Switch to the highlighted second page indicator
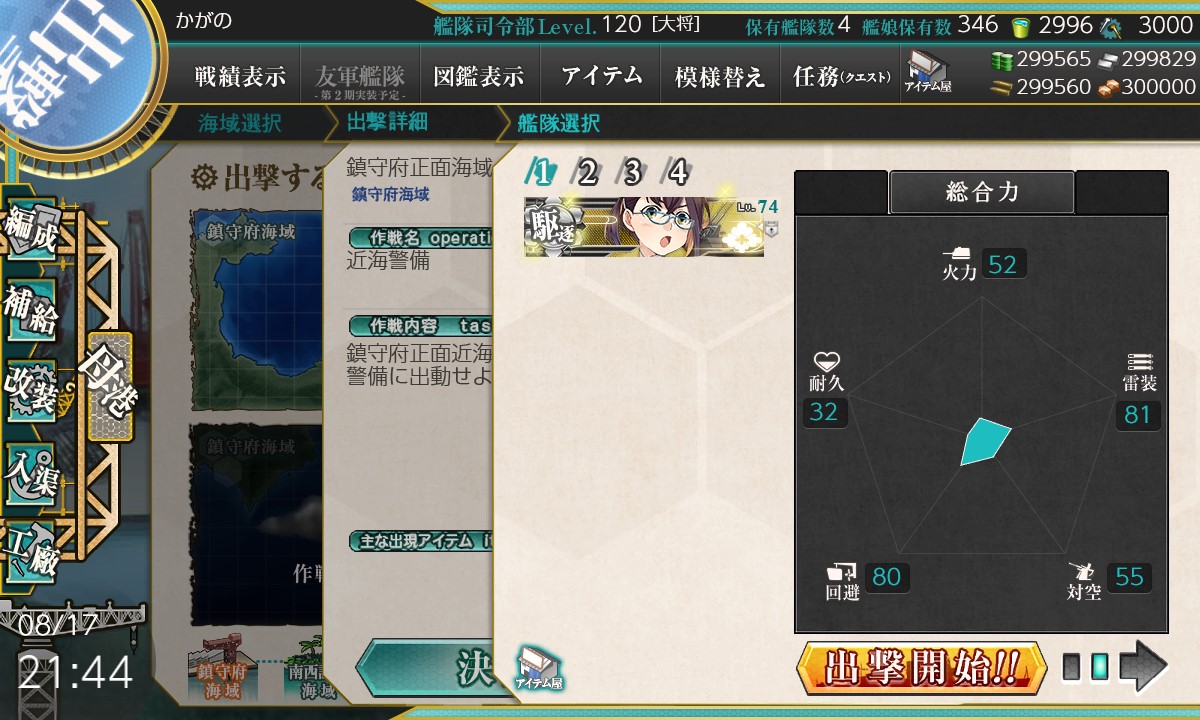The height and width of the screenshot is (720, 1200). pyautogui.click(x=1099, y=667)
